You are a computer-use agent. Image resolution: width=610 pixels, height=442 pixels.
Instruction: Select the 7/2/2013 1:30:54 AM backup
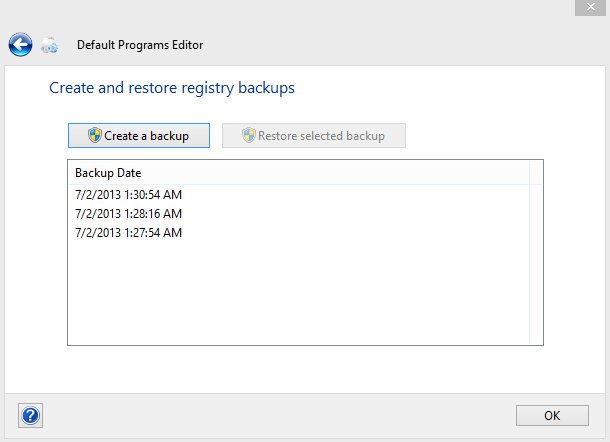[x=128, y=194]
